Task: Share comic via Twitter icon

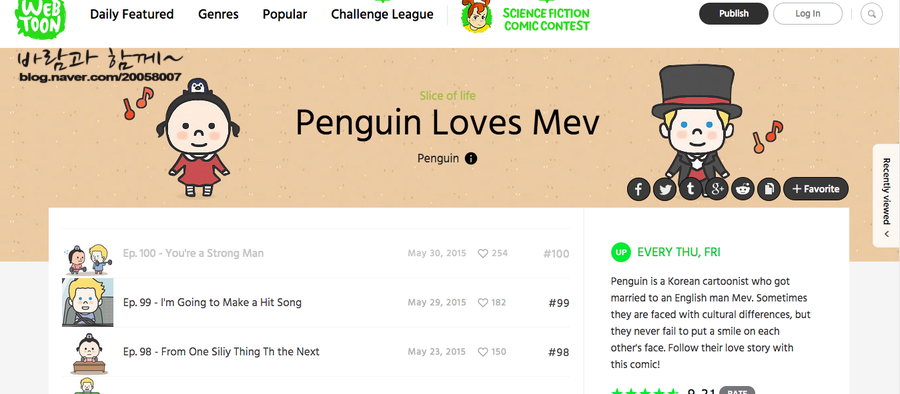Action: pos(665,189)
